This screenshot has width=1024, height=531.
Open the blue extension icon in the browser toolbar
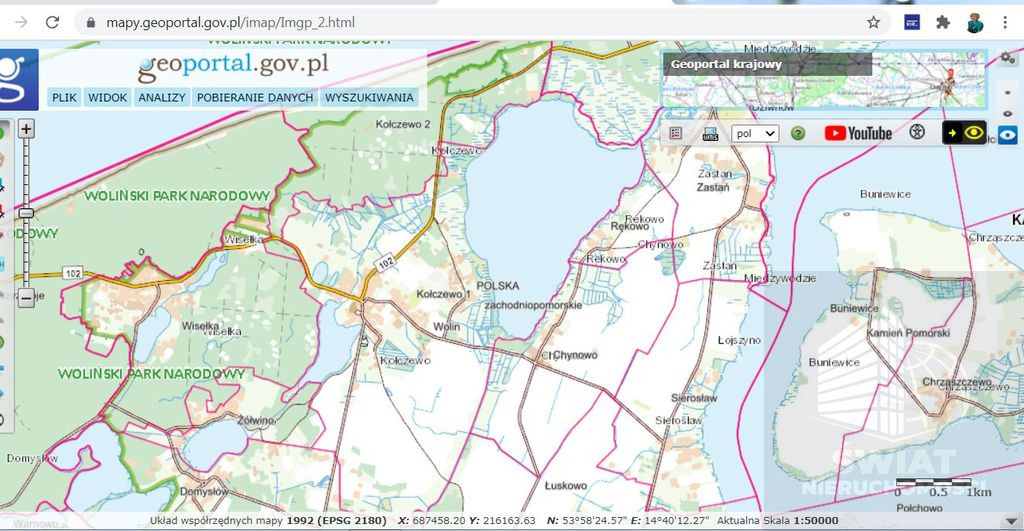(912, 22)
